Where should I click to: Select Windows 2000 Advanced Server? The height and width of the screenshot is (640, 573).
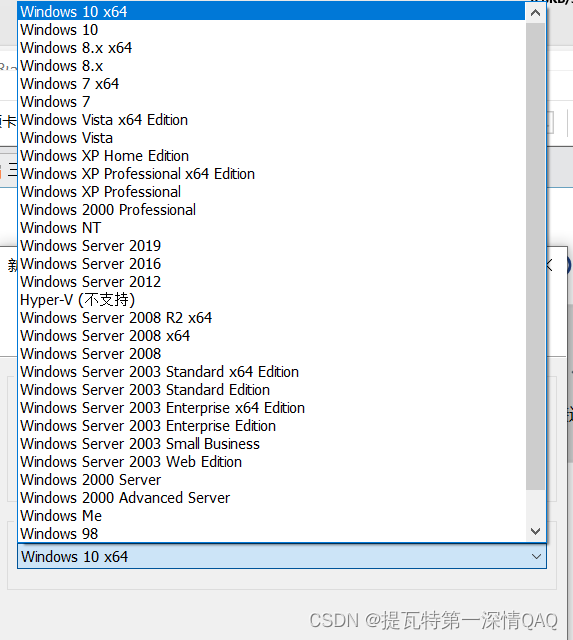click(271, 498)
